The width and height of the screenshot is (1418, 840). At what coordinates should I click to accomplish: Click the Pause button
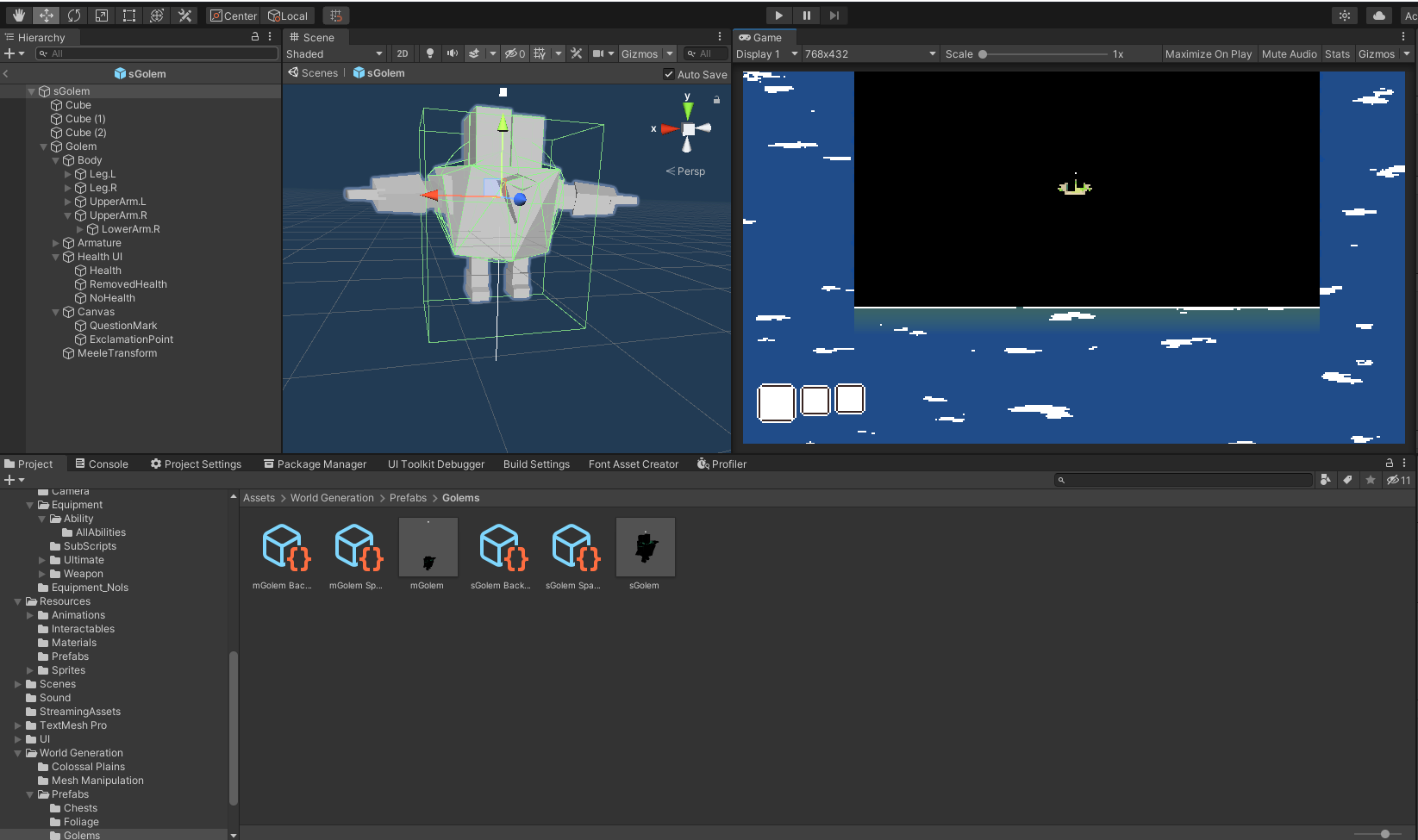click(806, 16)
